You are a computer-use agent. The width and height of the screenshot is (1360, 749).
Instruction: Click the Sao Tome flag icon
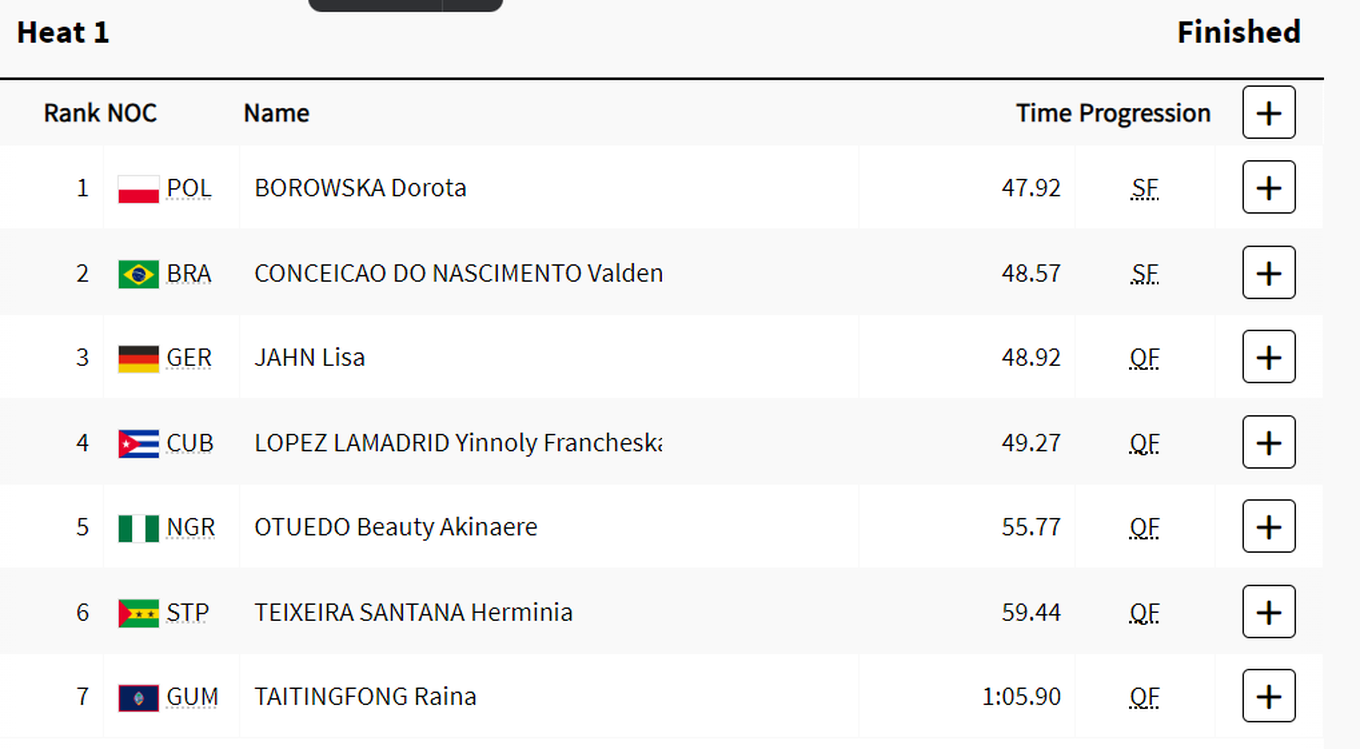[x=138, y=613]
